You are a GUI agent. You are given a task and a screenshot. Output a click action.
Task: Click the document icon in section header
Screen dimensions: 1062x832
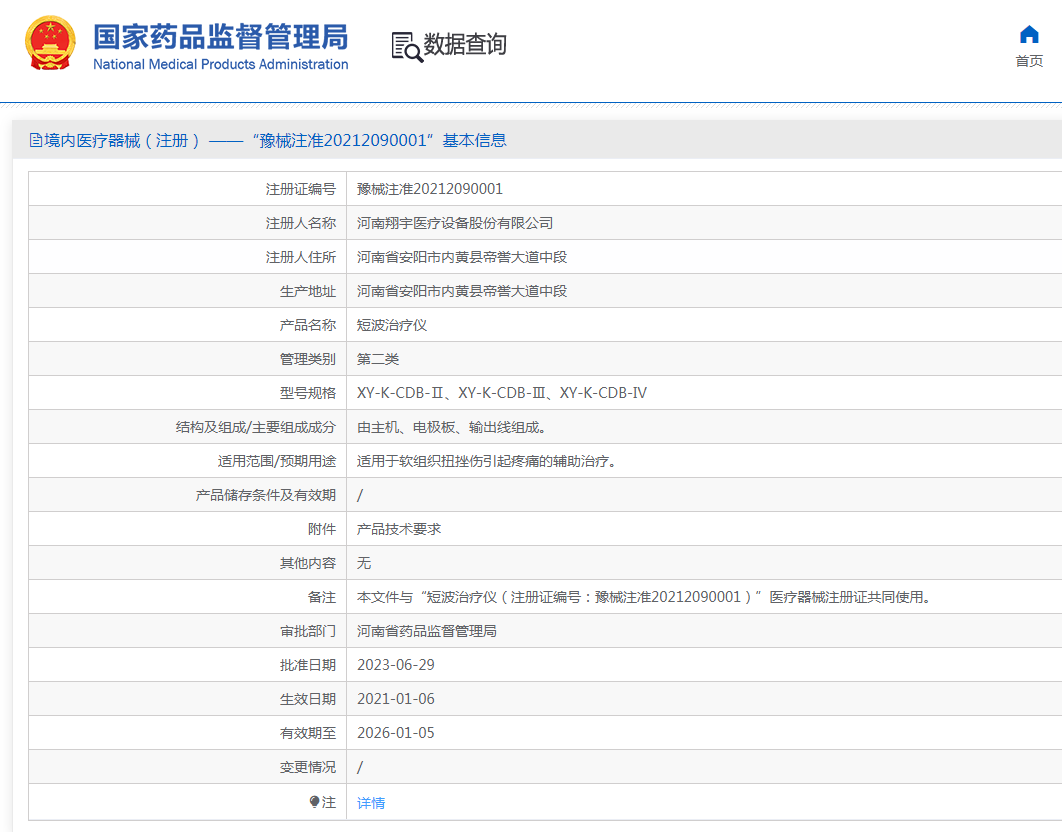point(36,141)
